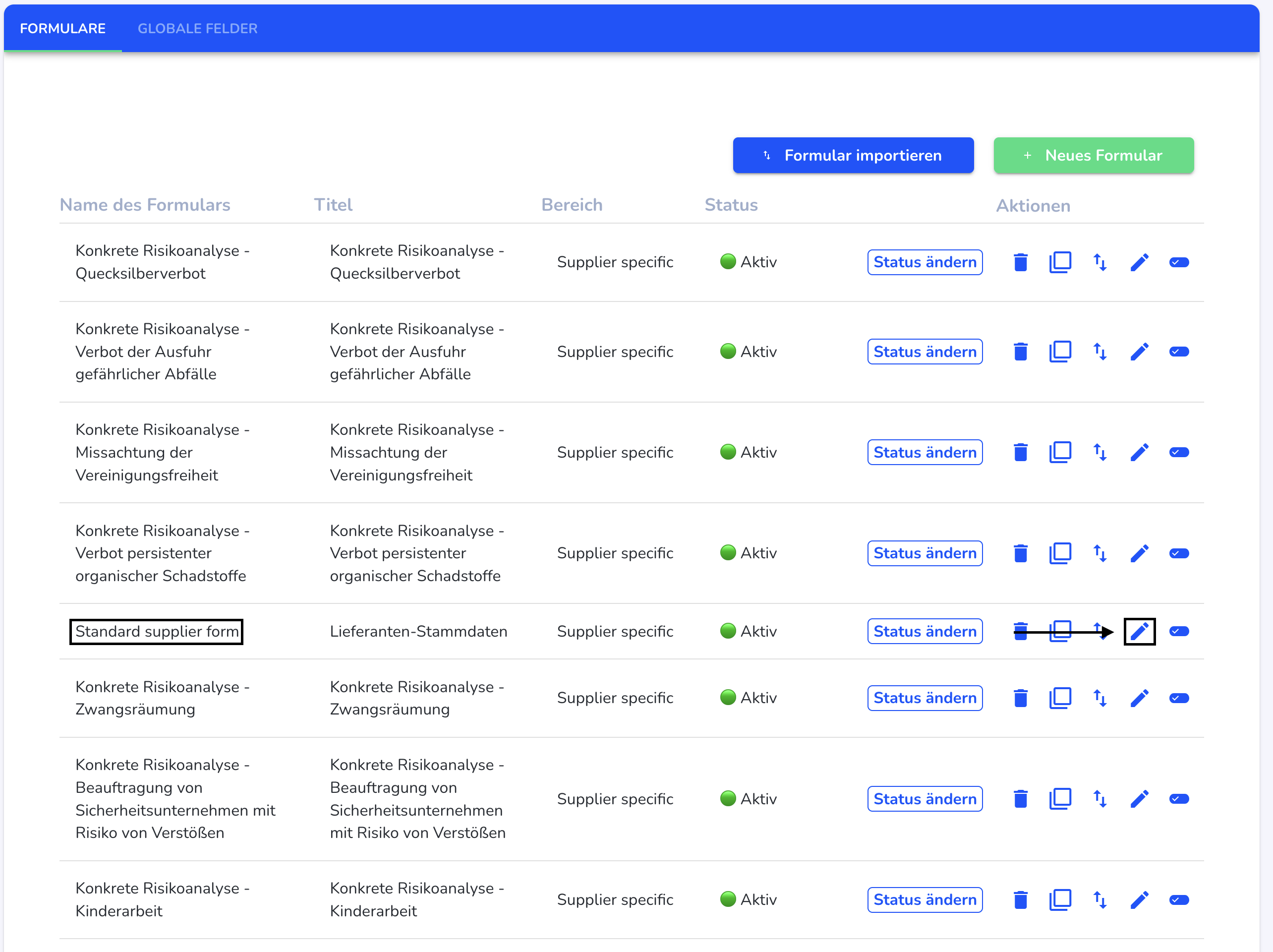Edit the Zwangsräumung form using pencil icon

[1140, 698]
